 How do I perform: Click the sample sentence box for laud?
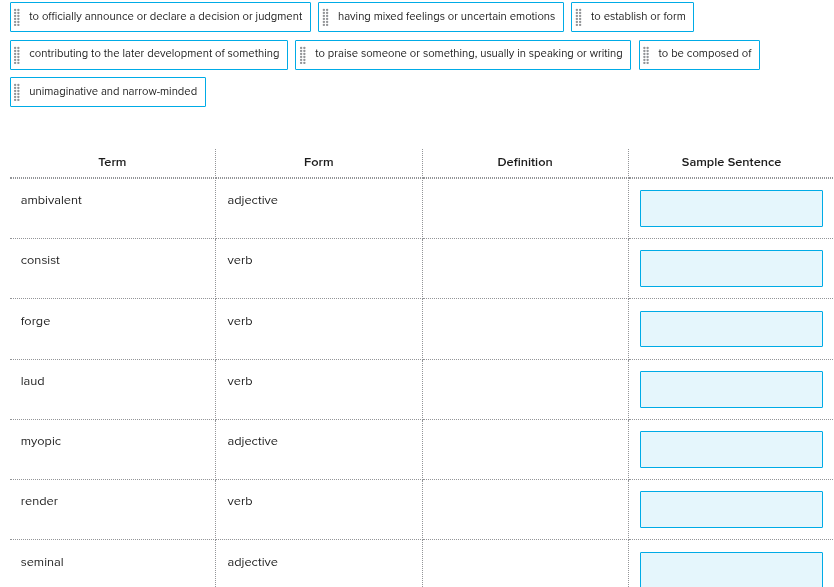[731, 390]
